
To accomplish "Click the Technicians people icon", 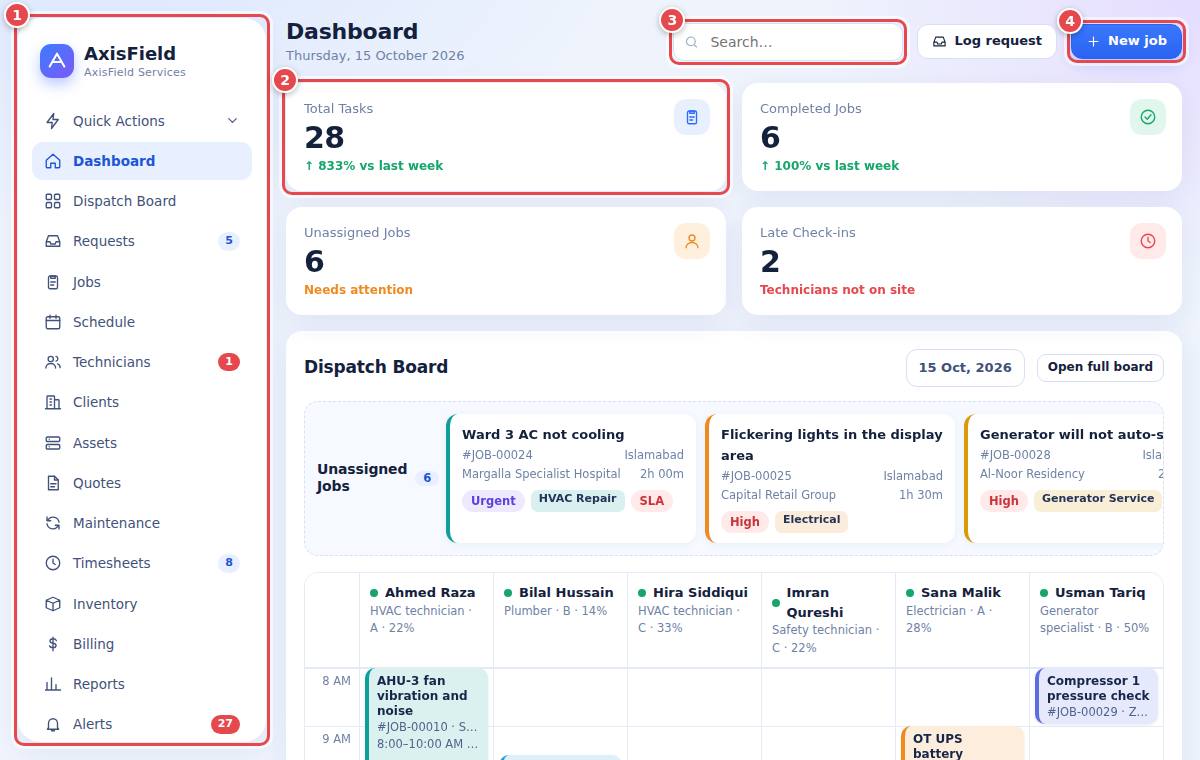I will click(53, 362).
